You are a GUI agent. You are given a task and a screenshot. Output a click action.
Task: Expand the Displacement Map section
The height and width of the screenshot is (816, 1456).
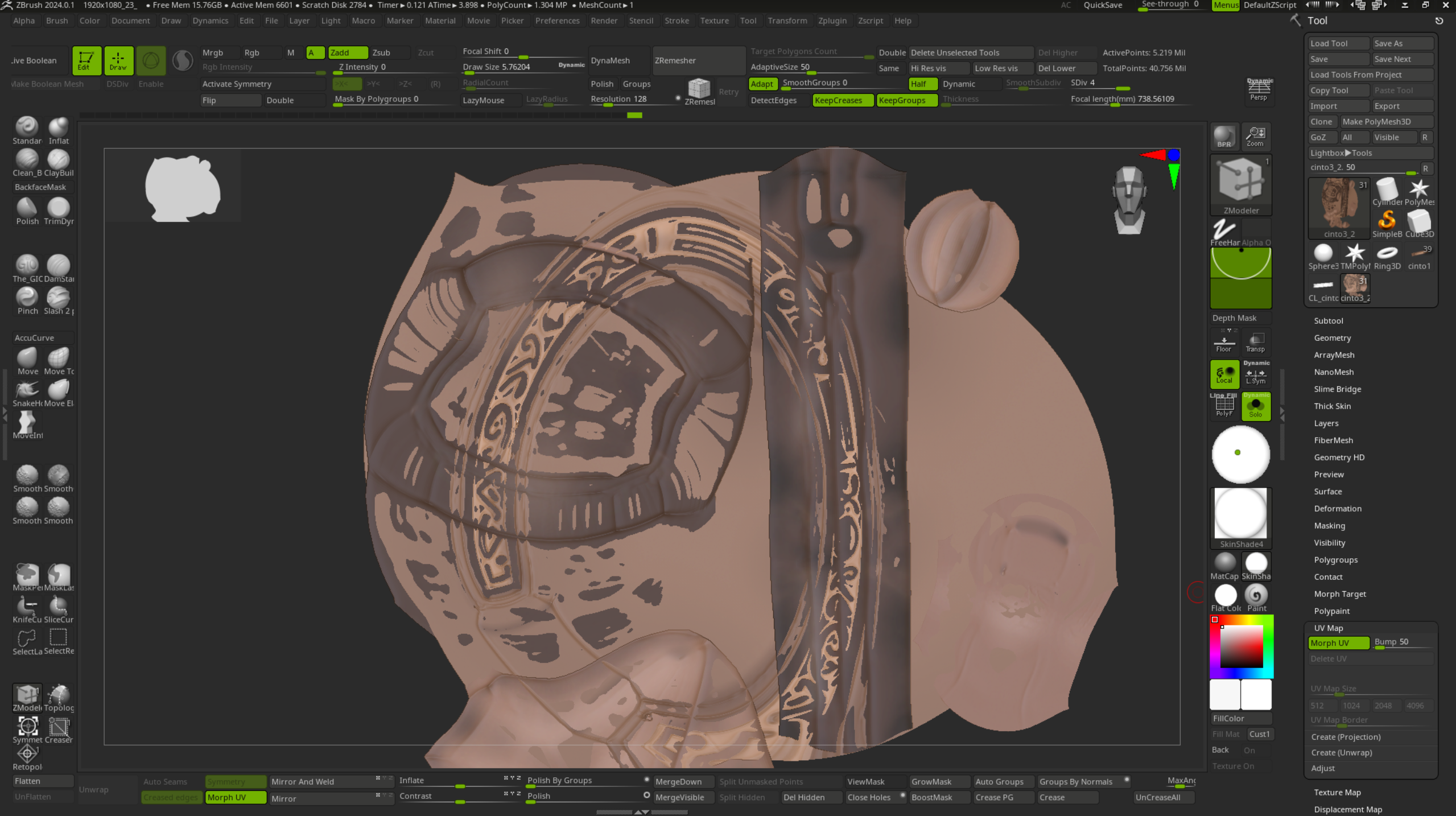pos(1347,809)
